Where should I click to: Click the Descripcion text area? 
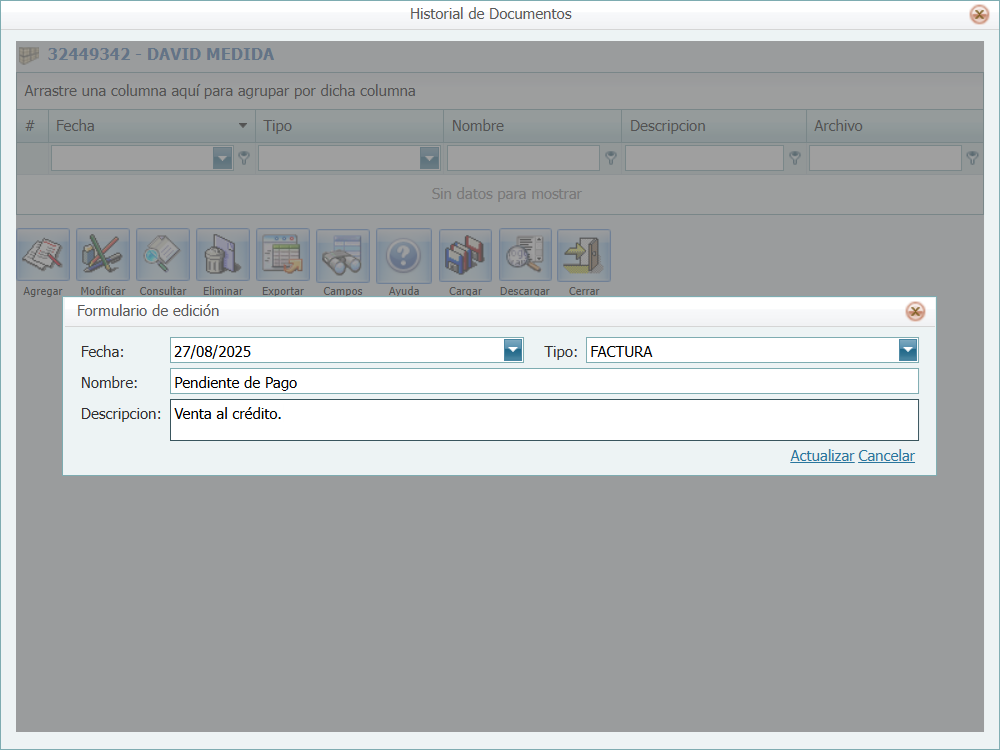(x=544, y=420)
